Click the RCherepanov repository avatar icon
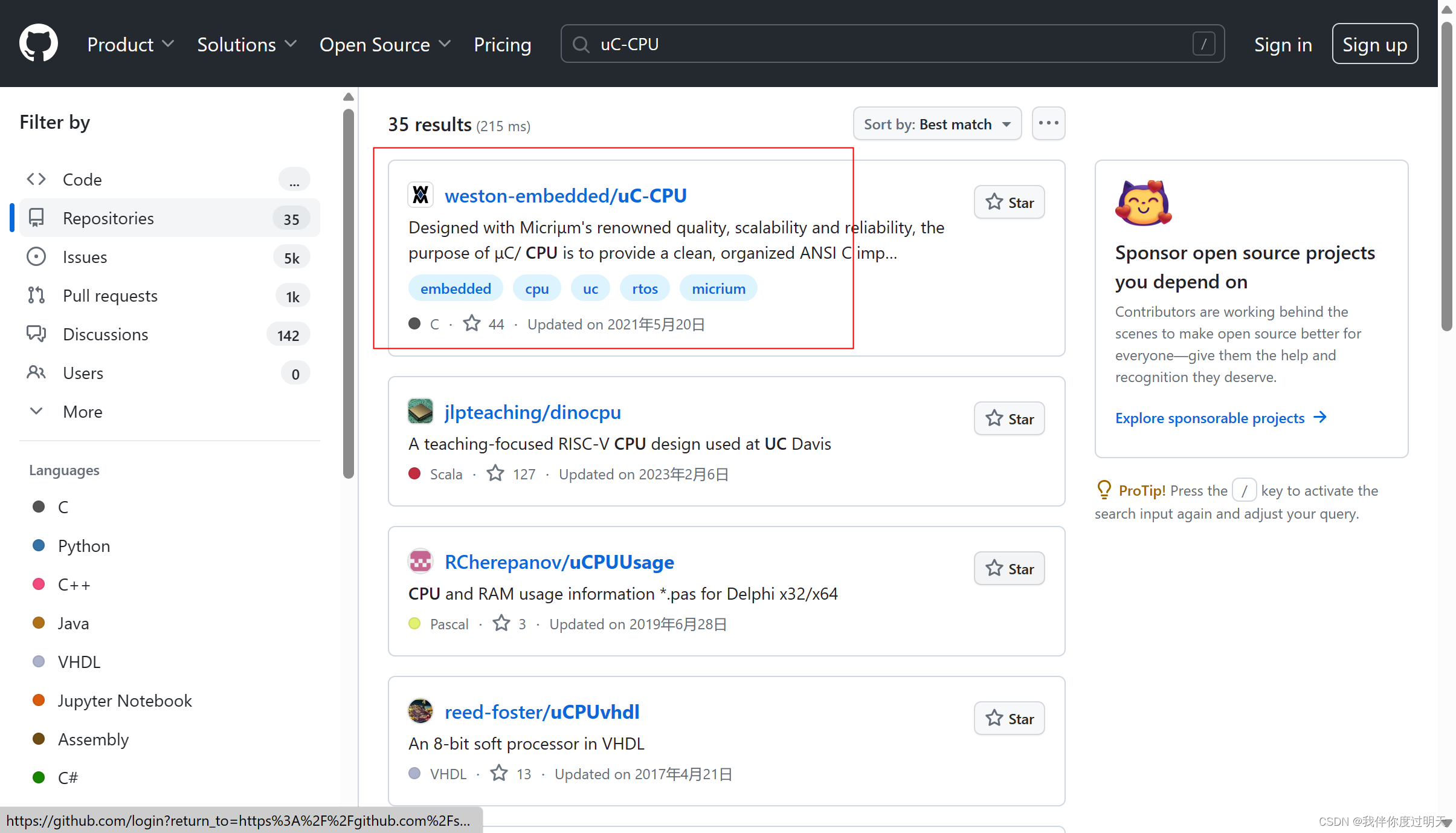The height and width of the screenshot is (833, 1456). 420,562
